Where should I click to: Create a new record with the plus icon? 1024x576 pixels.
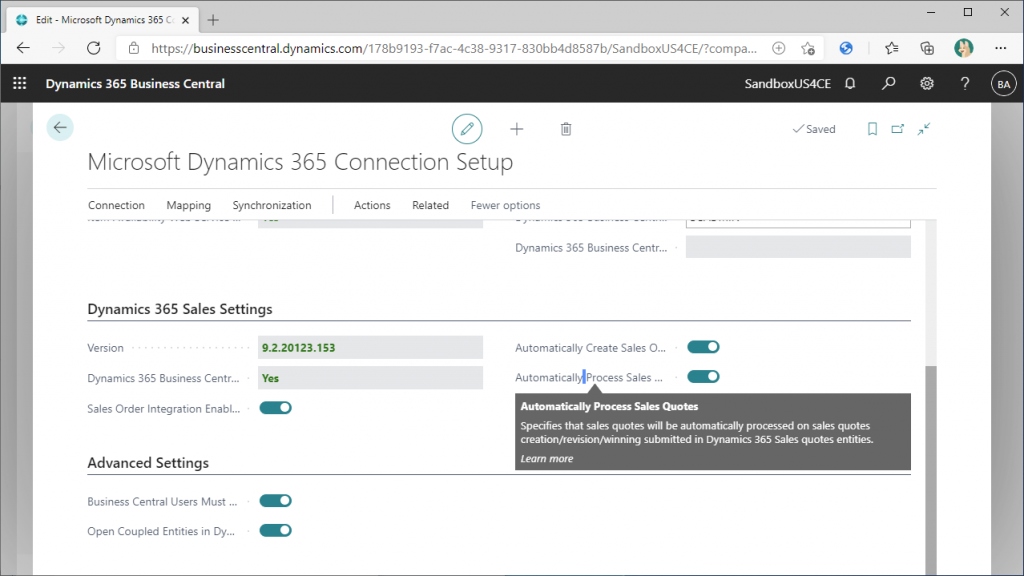coord(517,129)
